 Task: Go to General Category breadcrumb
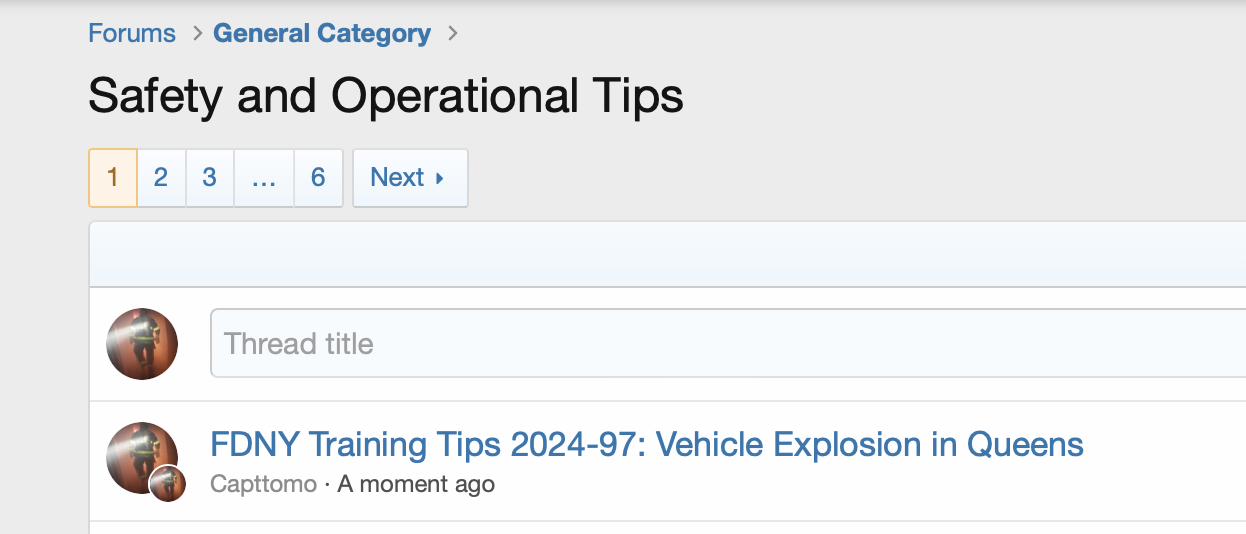[322, 33]
